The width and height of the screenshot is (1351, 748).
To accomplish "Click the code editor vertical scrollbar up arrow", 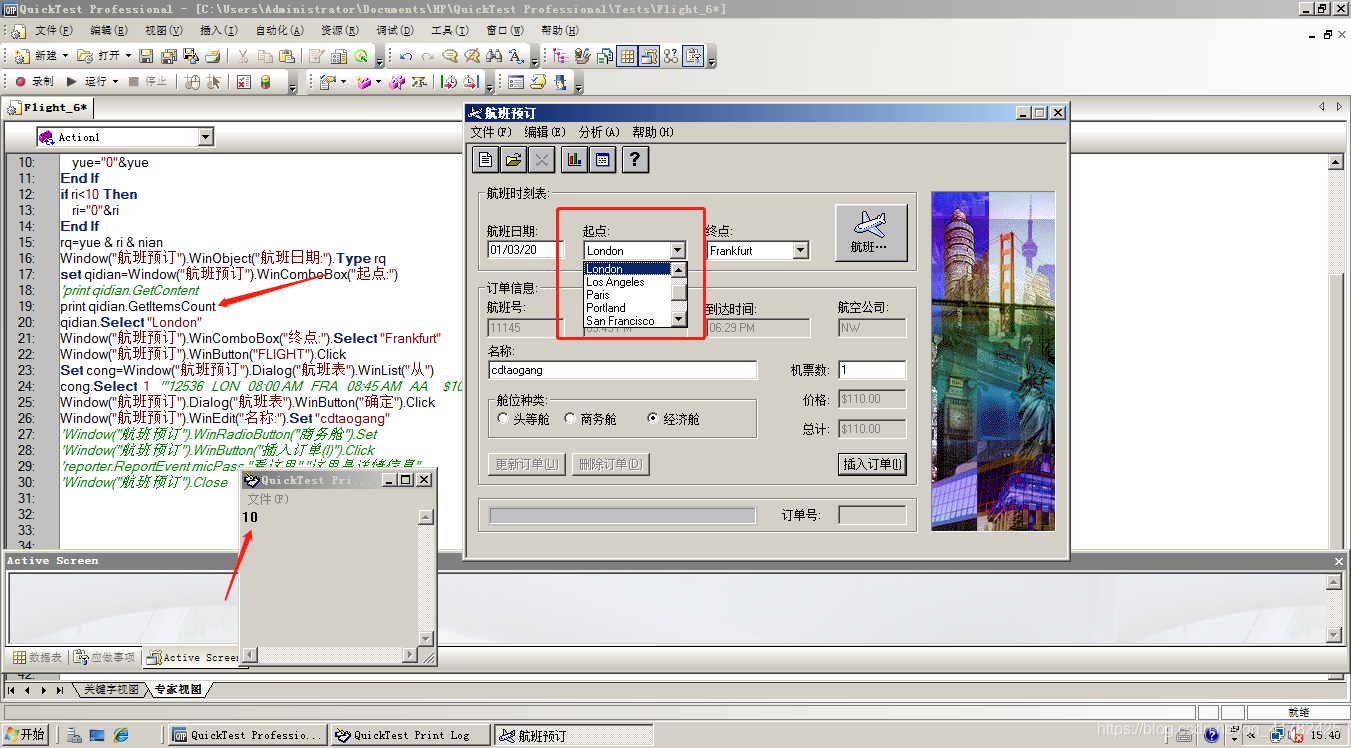I will click(1335, 162).
